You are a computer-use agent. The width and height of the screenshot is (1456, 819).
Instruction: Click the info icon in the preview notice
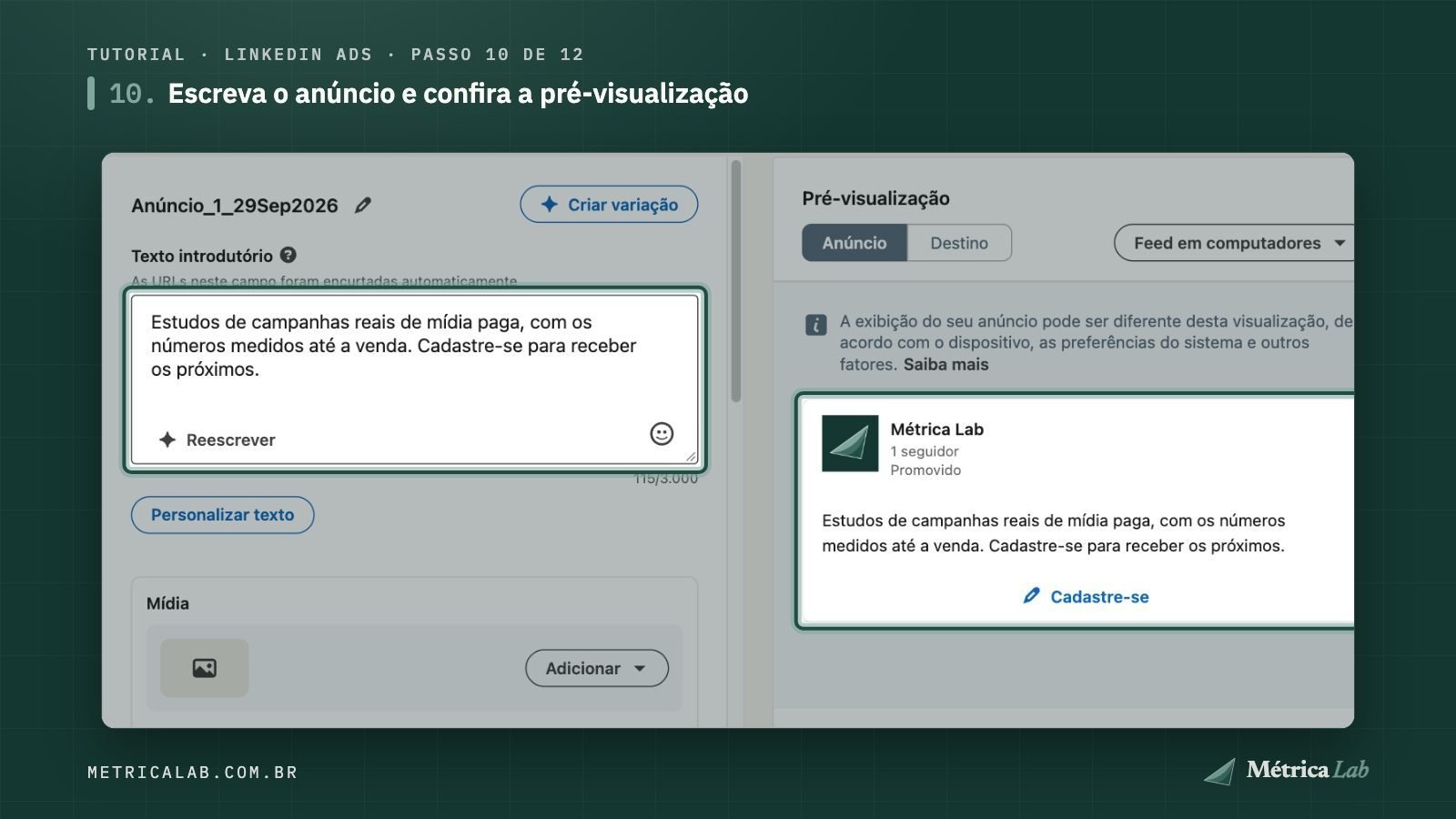pos(816,325)
